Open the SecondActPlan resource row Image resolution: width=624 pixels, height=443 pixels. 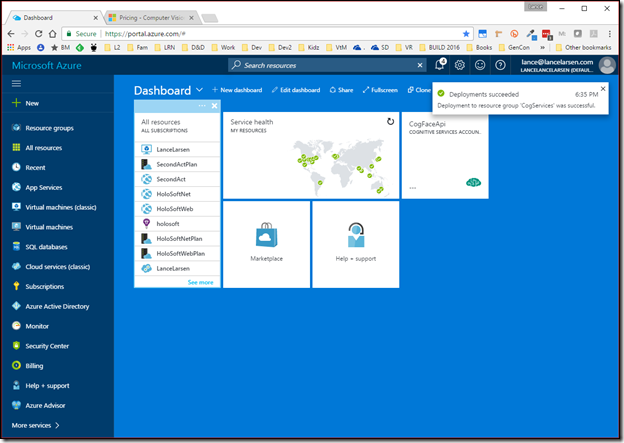click(x=177, y=164)
